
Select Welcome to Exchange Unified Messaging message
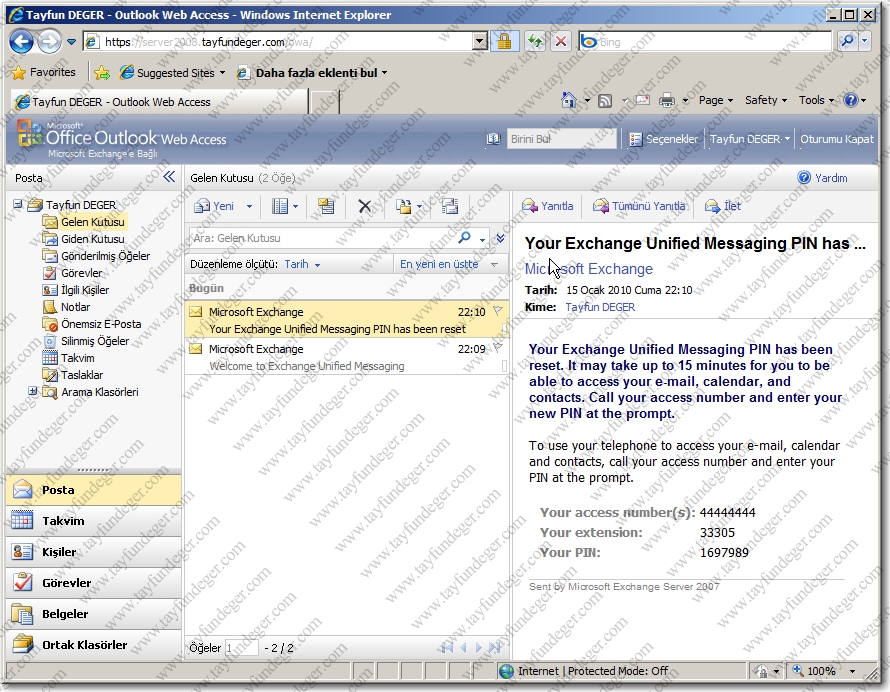[346, 357]
